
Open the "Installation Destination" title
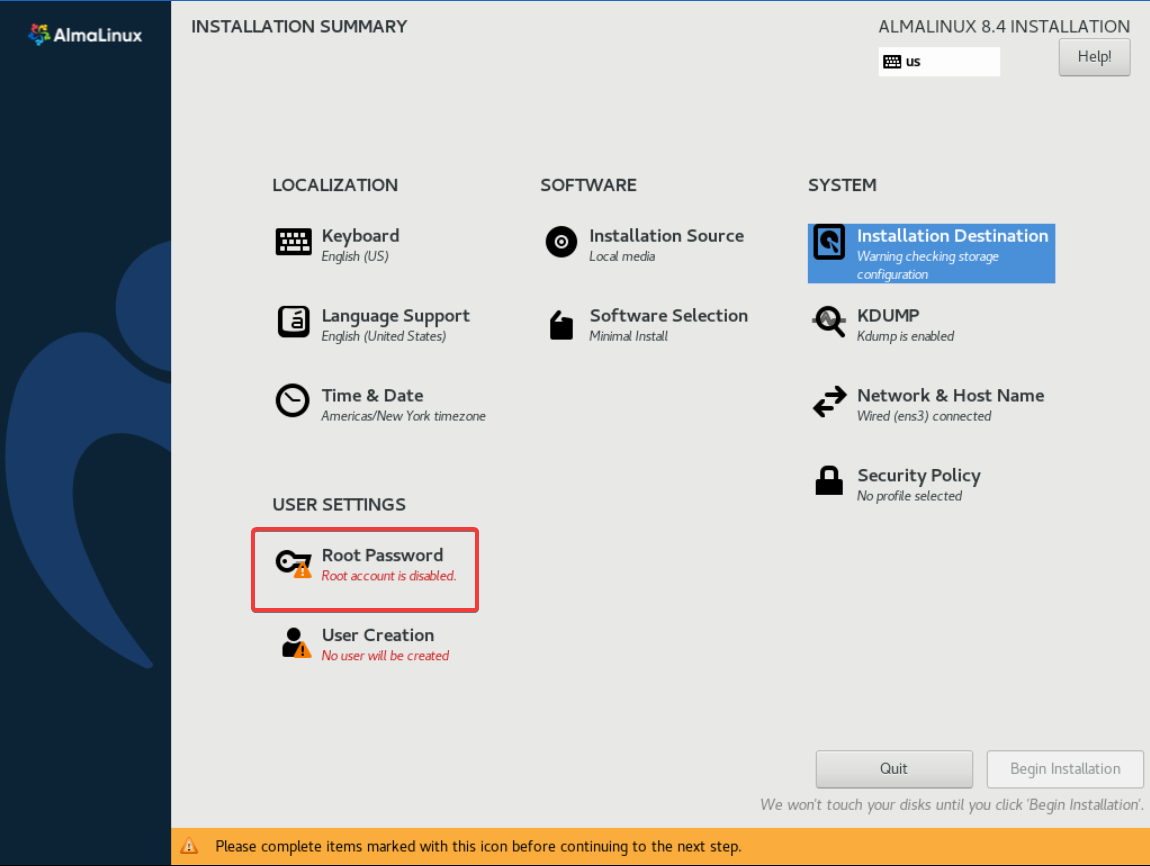953,235
